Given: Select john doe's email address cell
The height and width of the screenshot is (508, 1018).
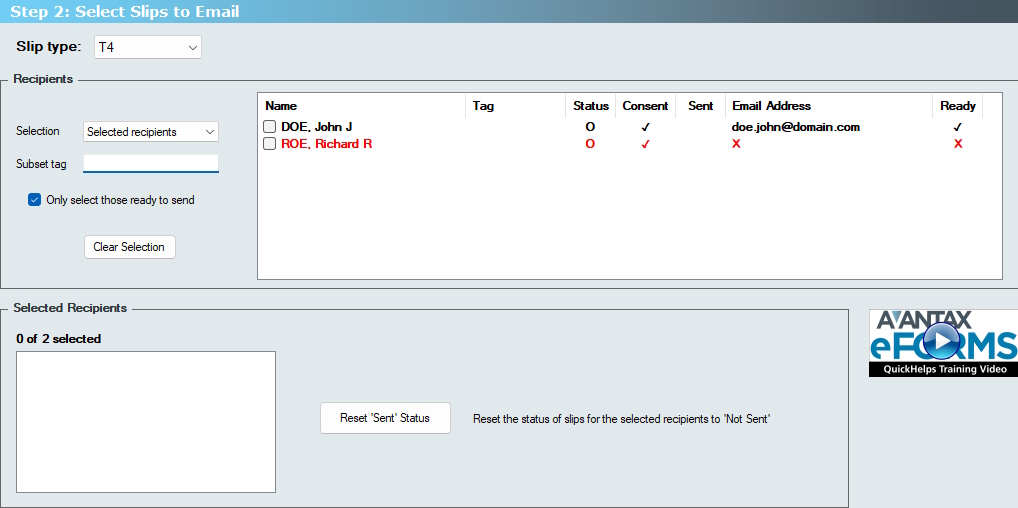Looking at the screenshot, I should click(795, 127).
